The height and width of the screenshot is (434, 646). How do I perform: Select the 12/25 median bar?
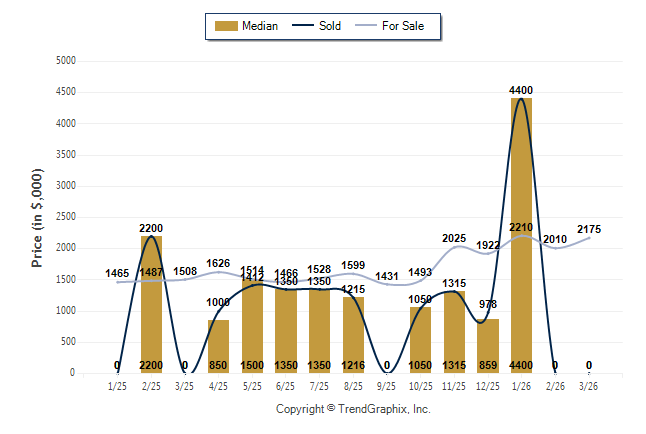point(487,345)
